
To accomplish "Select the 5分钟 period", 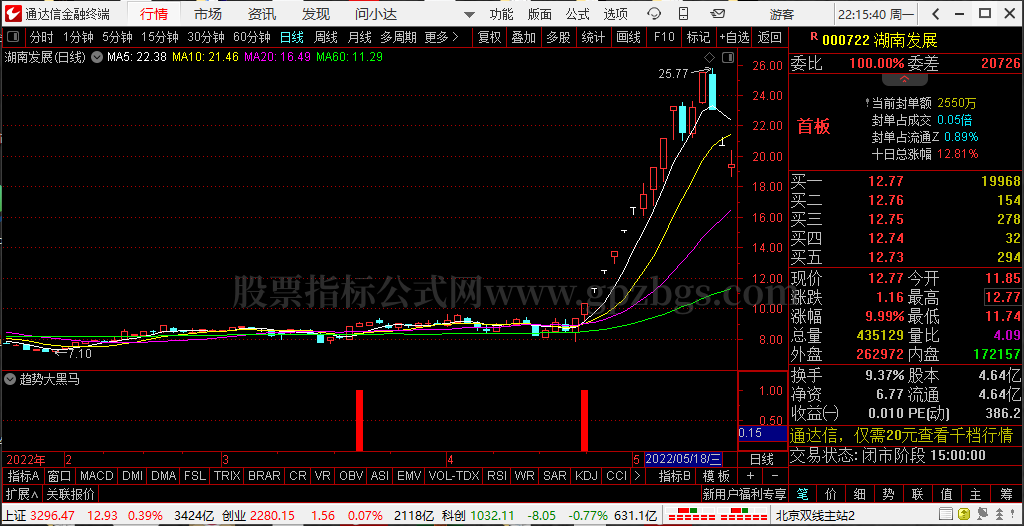I will point(118,37).
